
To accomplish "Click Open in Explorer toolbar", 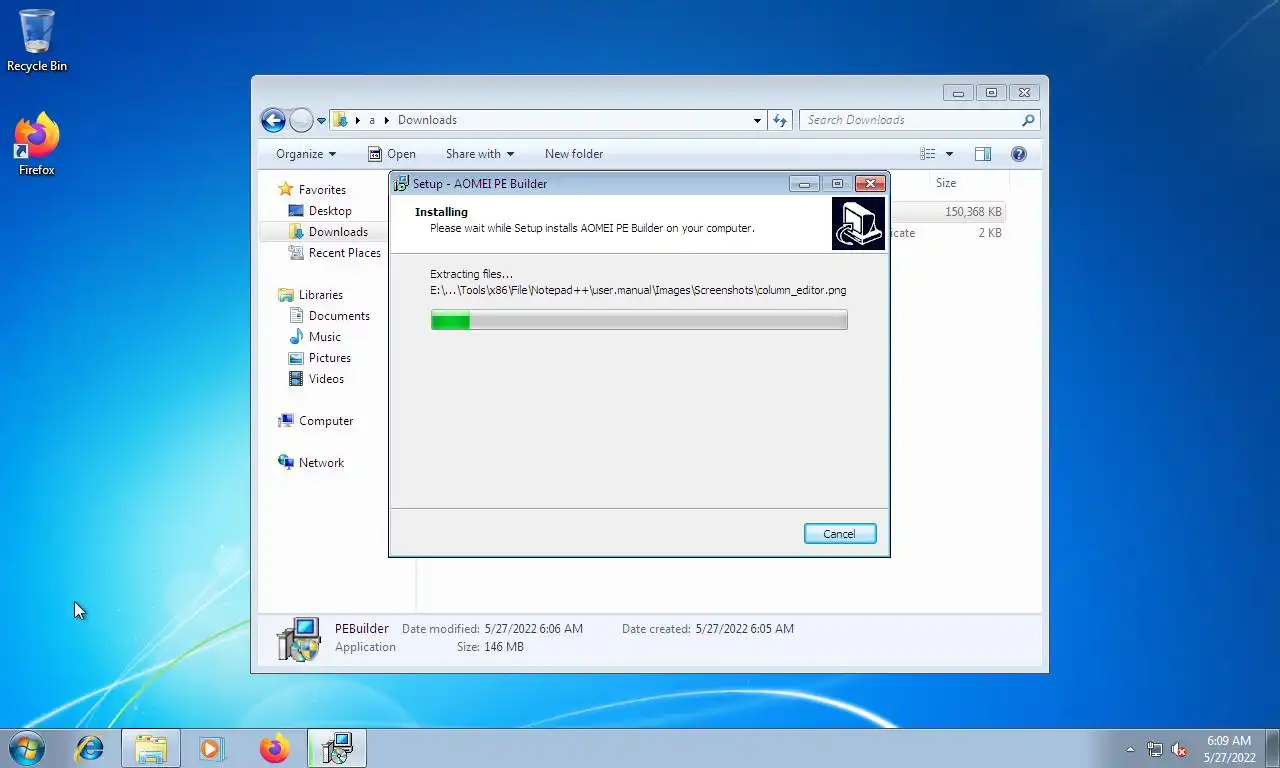I will pos(391,154).
